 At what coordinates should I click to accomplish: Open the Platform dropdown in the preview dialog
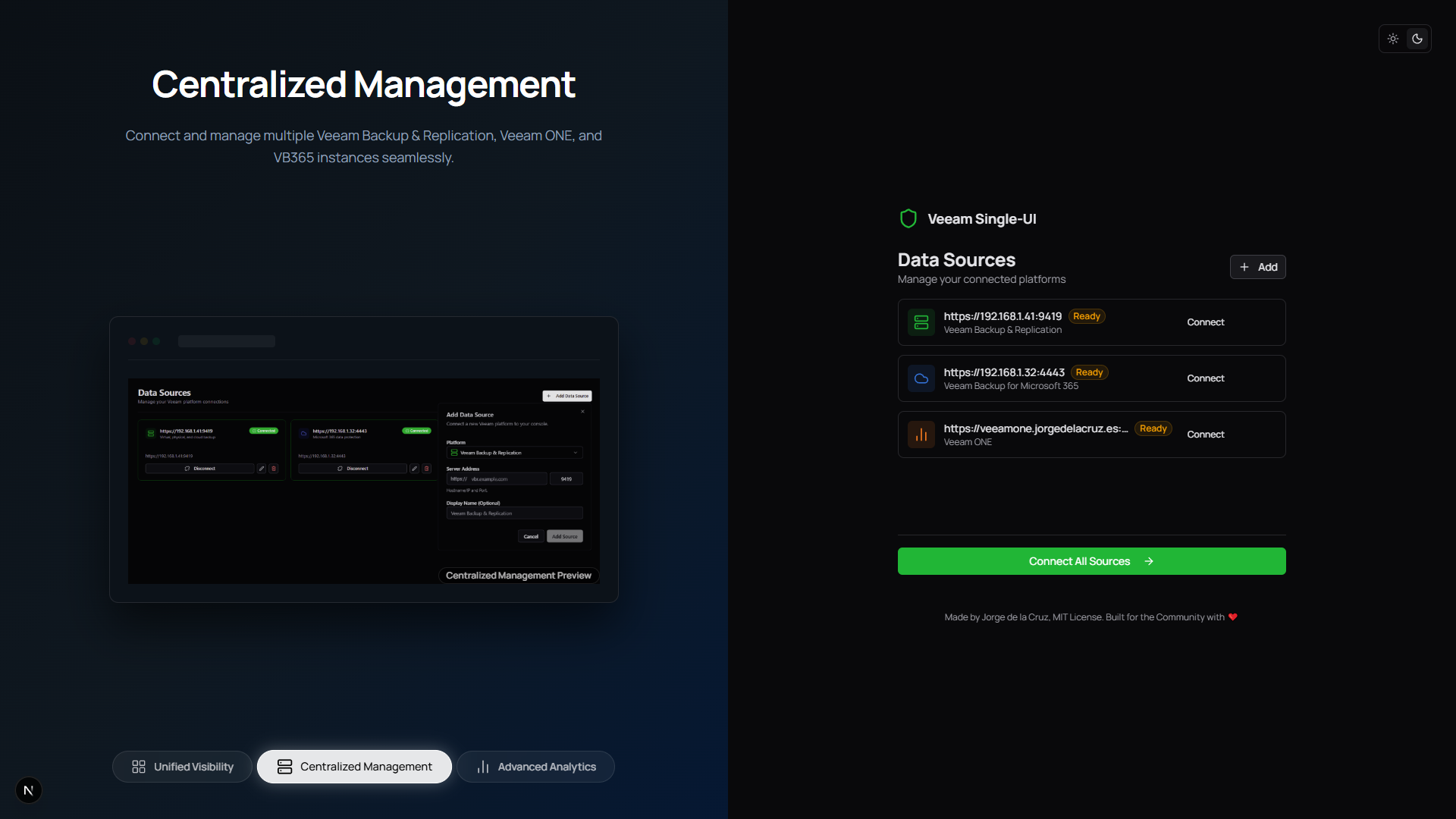[515, 453]
